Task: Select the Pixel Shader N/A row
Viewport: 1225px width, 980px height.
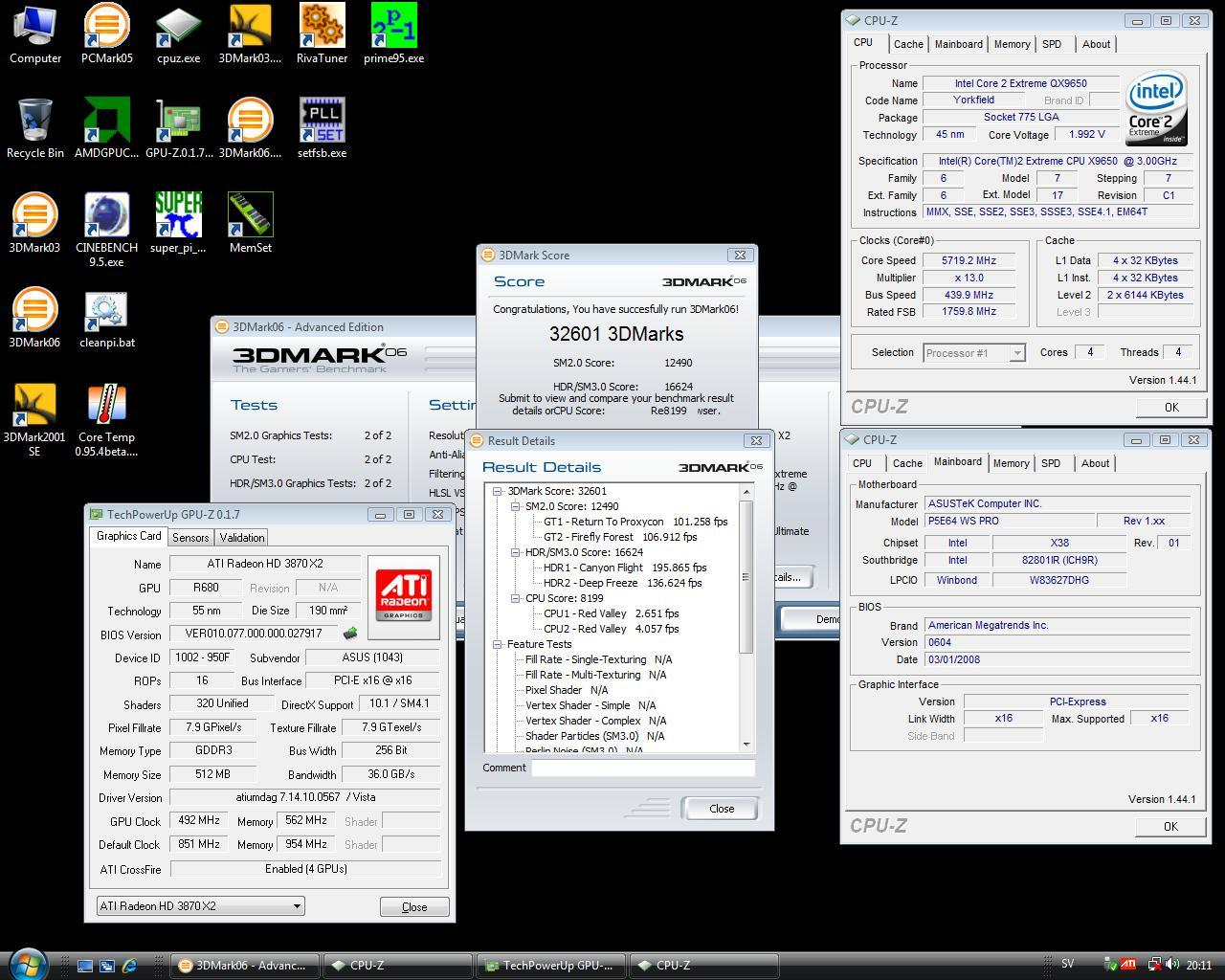Action: (x=566, y=690)
